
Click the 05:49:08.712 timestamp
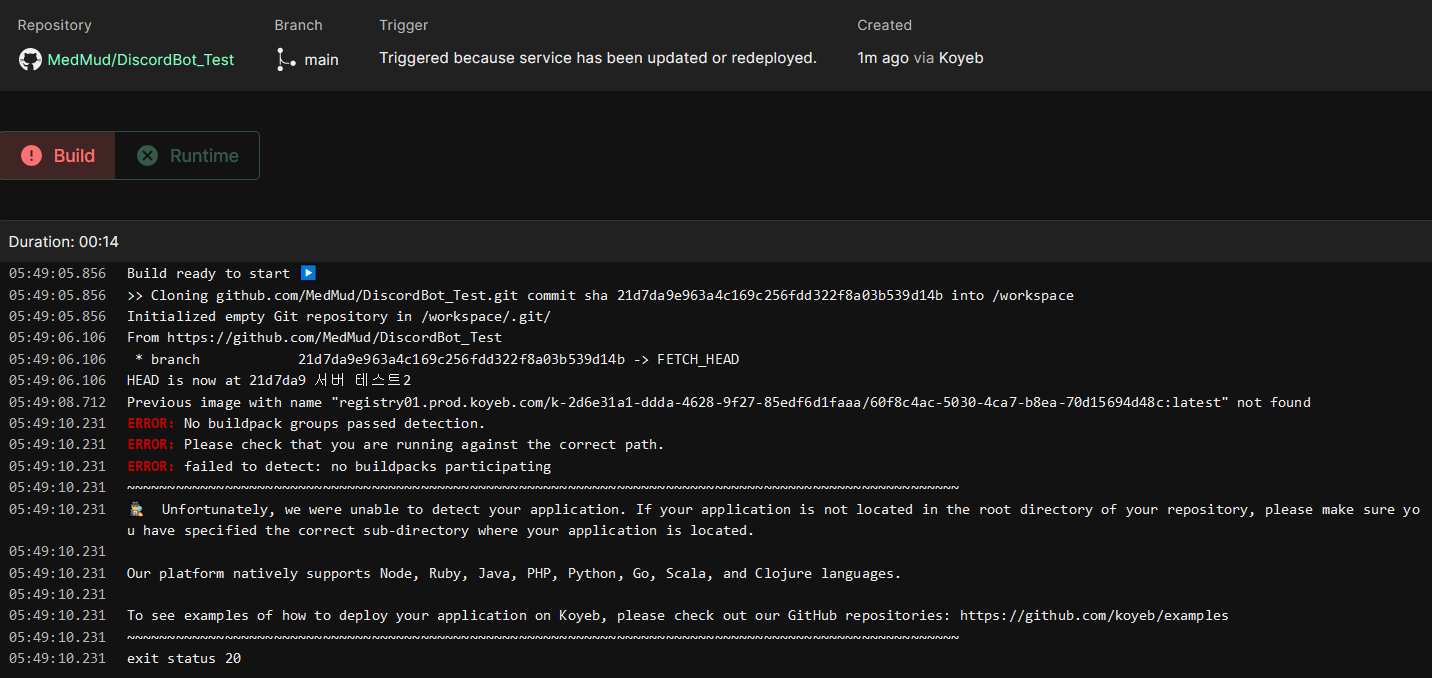coord(57,402)
